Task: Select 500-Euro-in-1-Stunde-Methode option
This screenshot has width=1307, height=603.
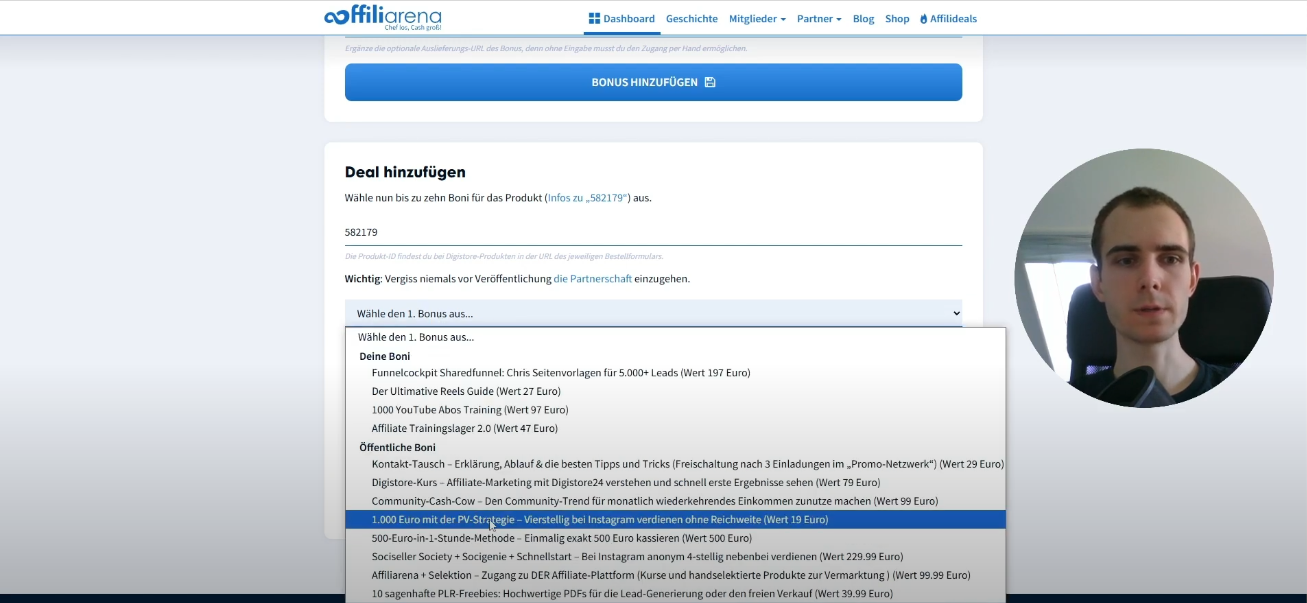Action: point(675,538)
